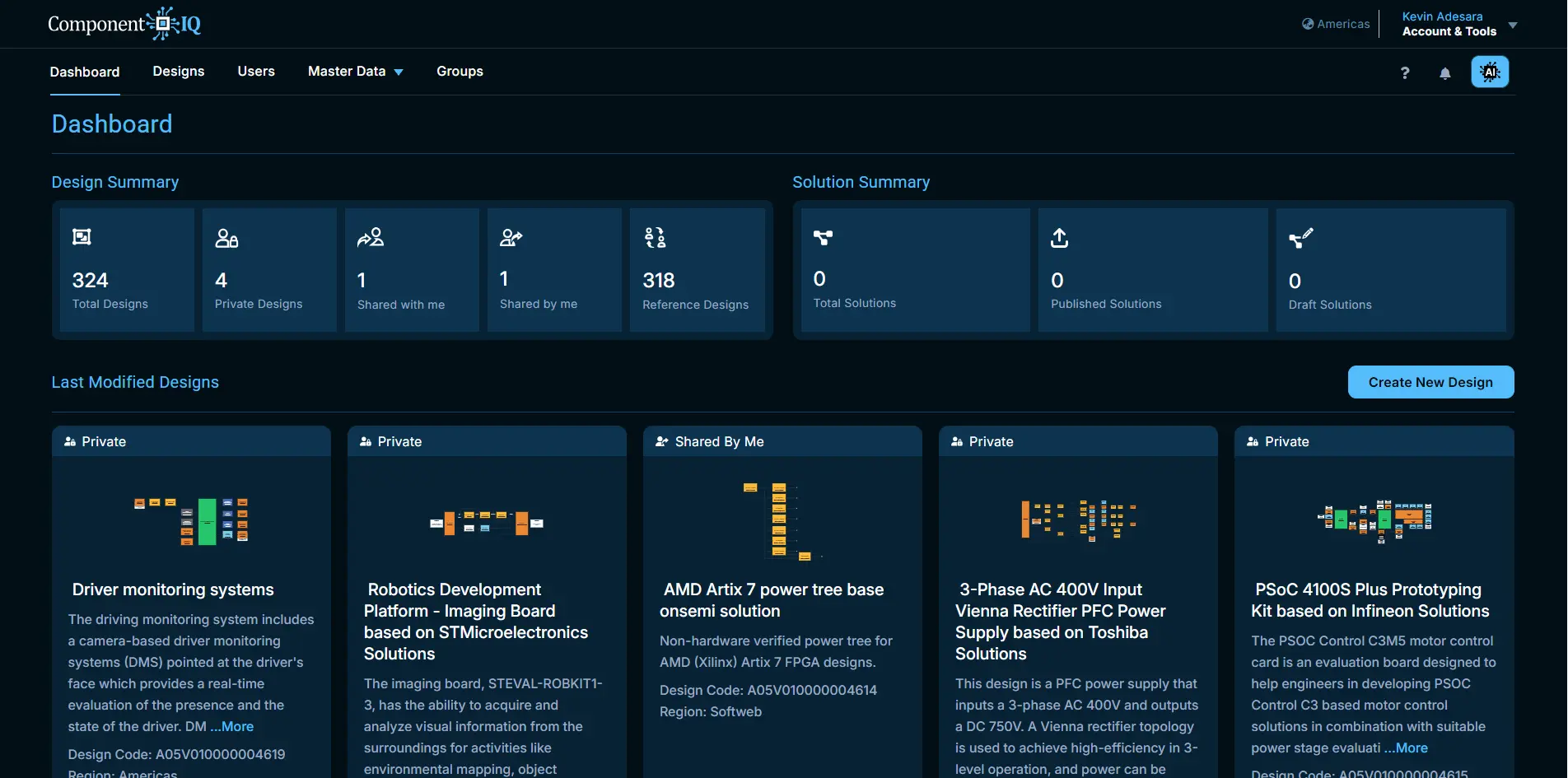Click the Shared by me icon

pyautogui.click(x=511, y=238)
